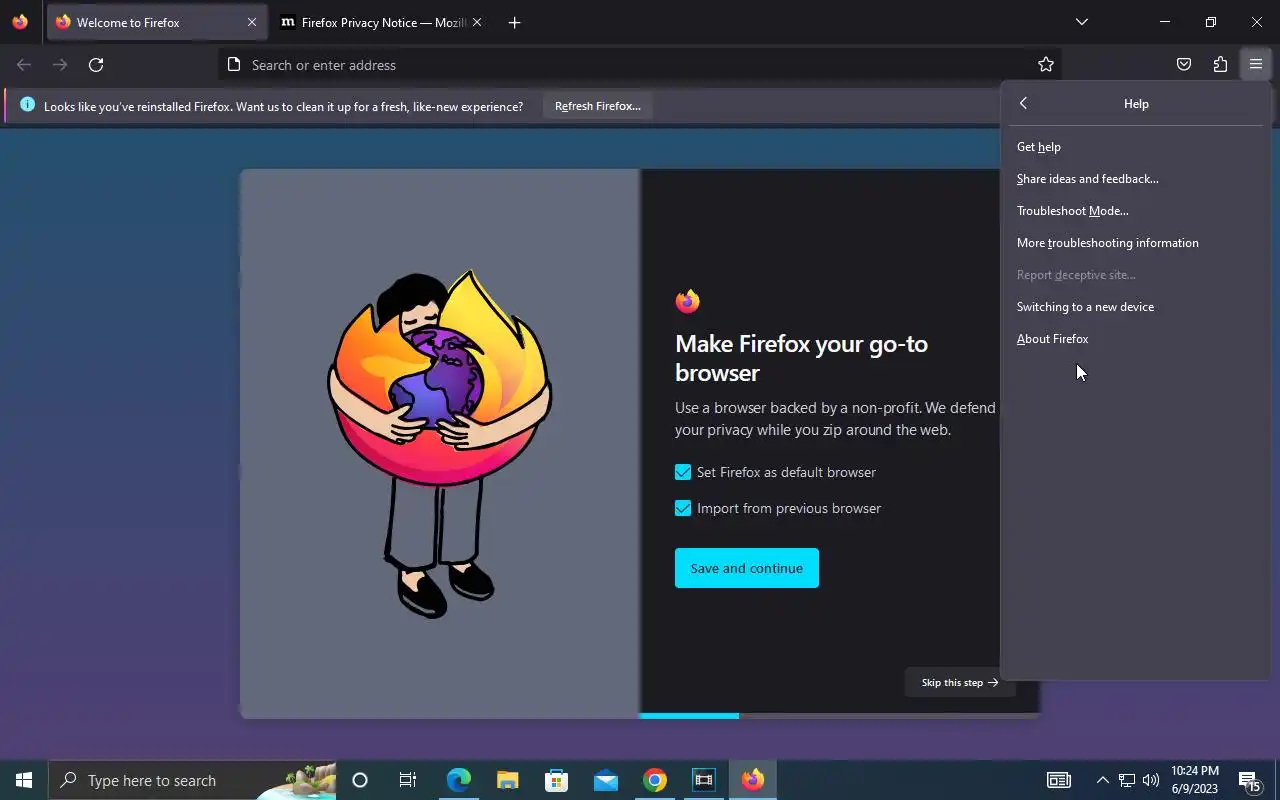The image size is (1280, 800).
Task: Switch to Firefox Privacy Notice tab
Action: (382, 22)
